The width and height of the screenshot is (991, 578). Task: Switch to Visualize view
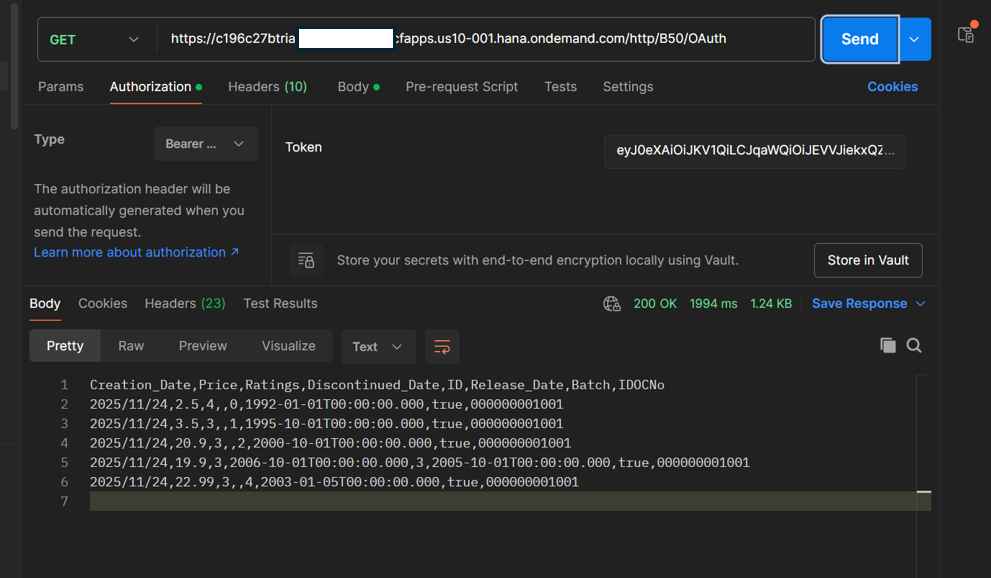click(288, 346)
